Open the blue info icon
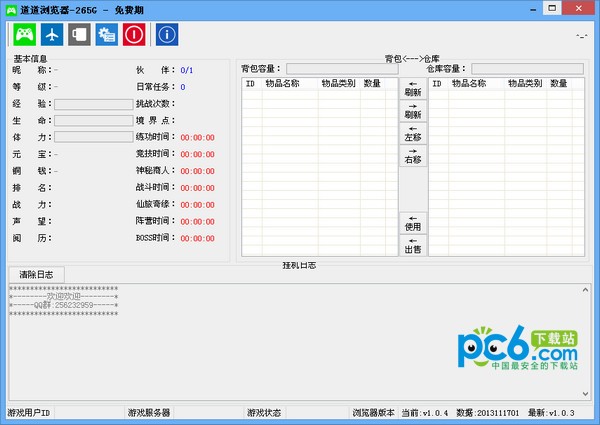 (x=167, y=34)
